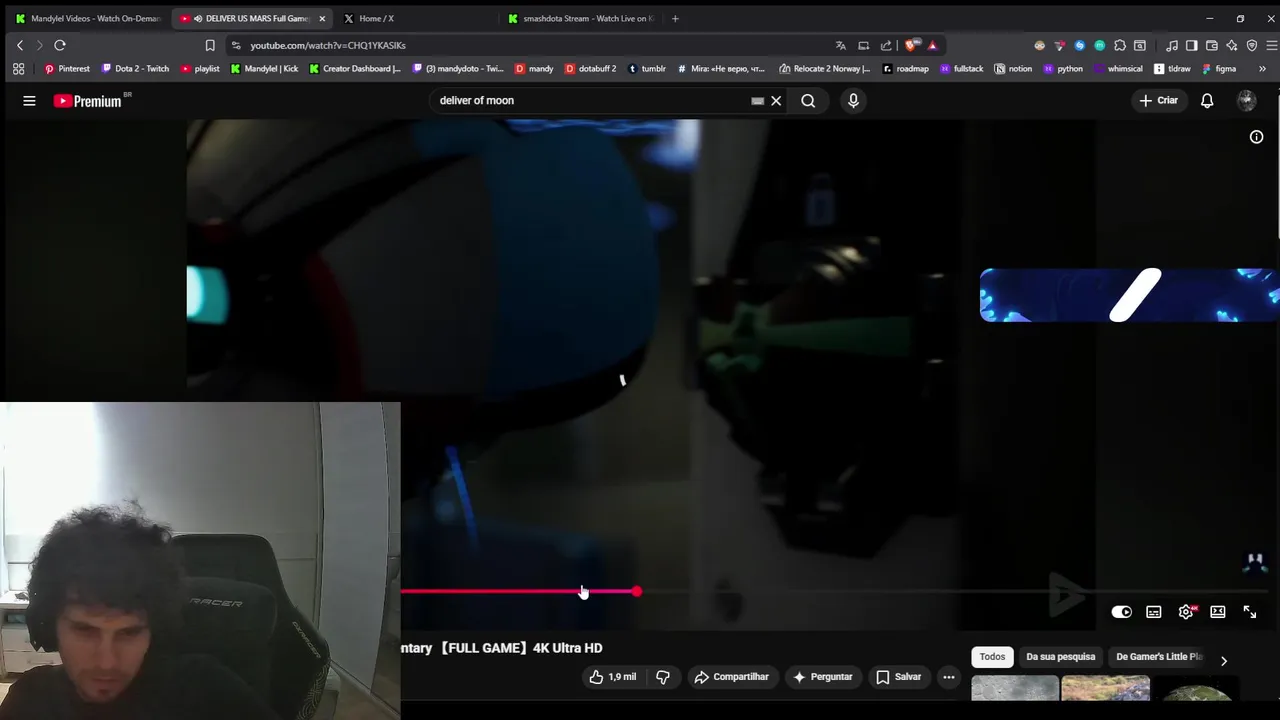Screen dimensions: 1280x720
Task: Select Da sua pesquisa chip
Action: 1061,657
